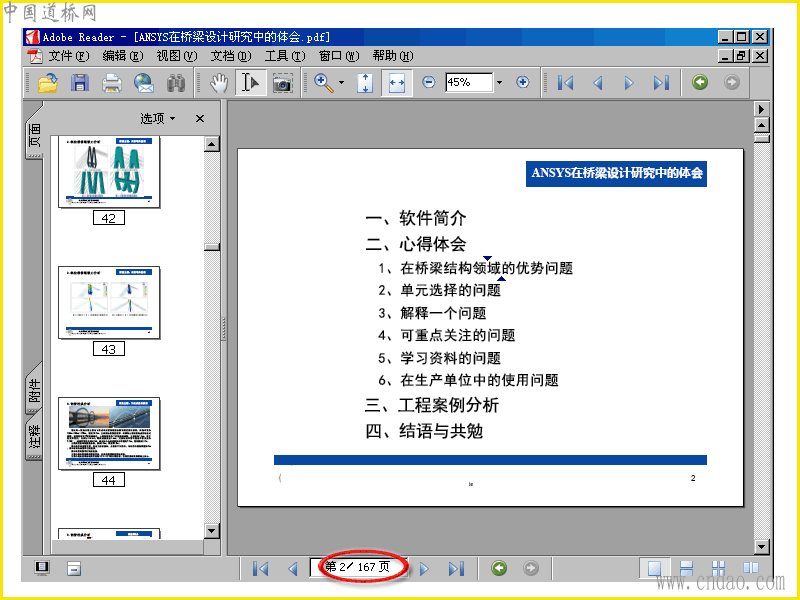Open the 视图(V) menu
800x600 pixels.
(x=177, y=56)
